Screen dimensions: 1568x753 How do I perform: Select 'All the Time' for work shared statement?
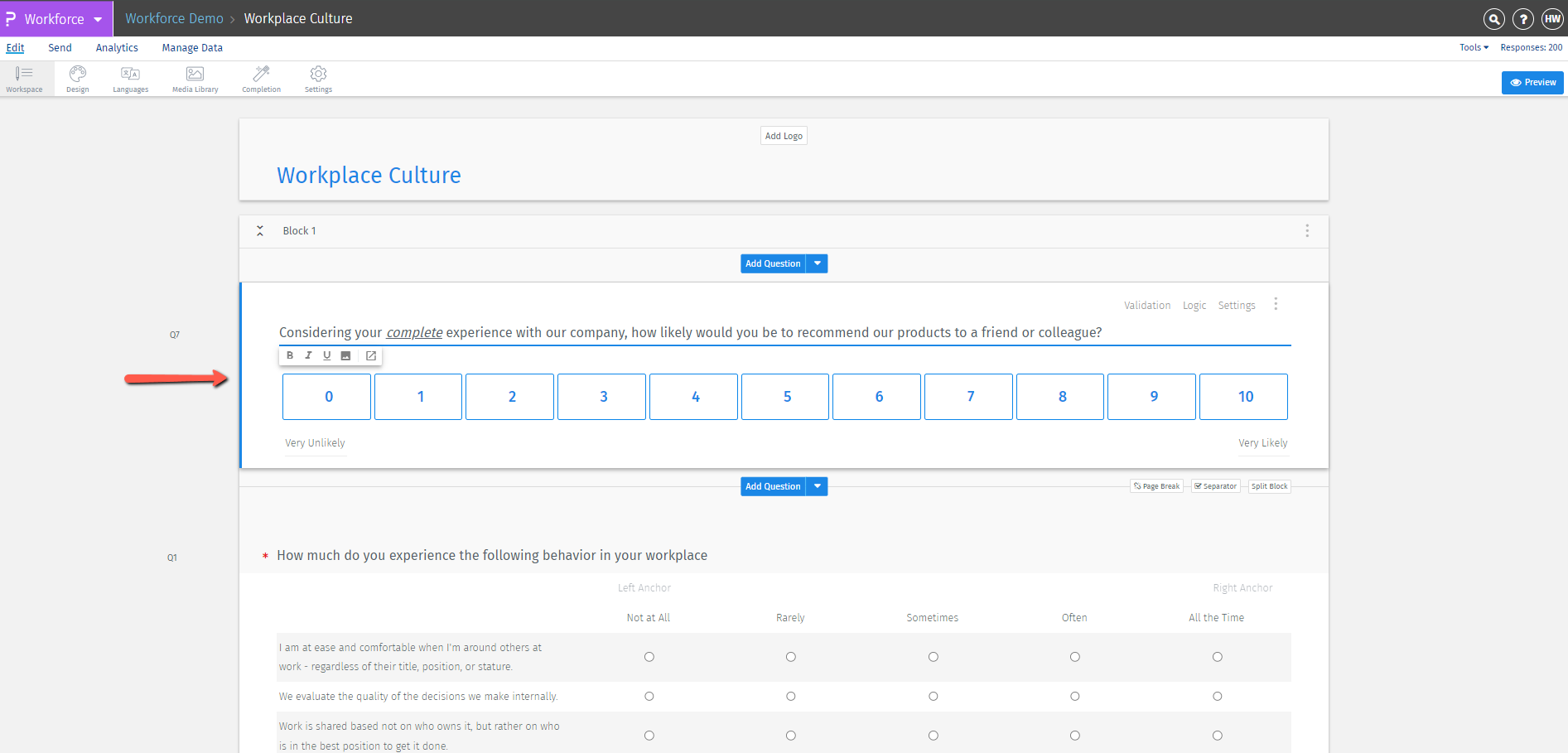pyautogui.click(x=1217, y=736)
